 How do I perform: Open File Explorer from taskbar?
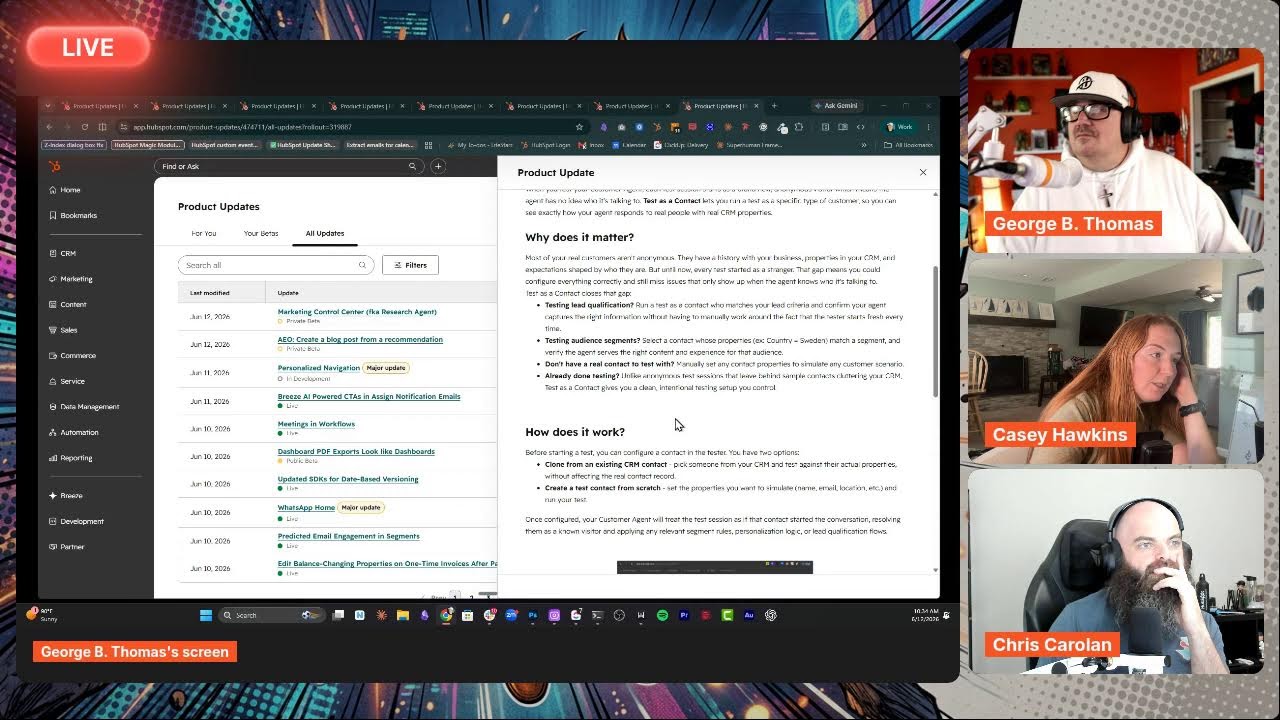pos(403,615)
